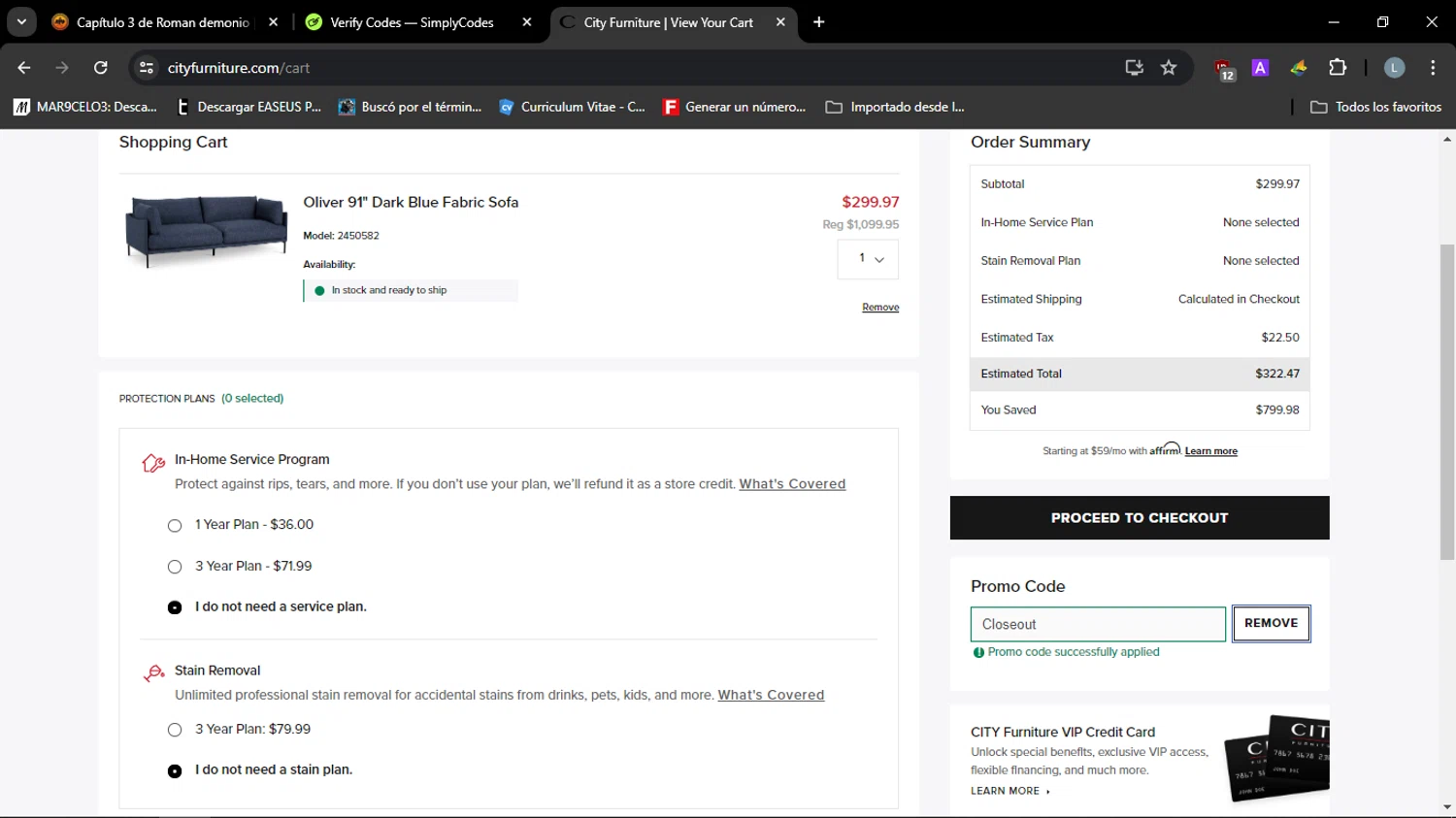Click Promo code successfully applied message

[x=1074, y=652]
